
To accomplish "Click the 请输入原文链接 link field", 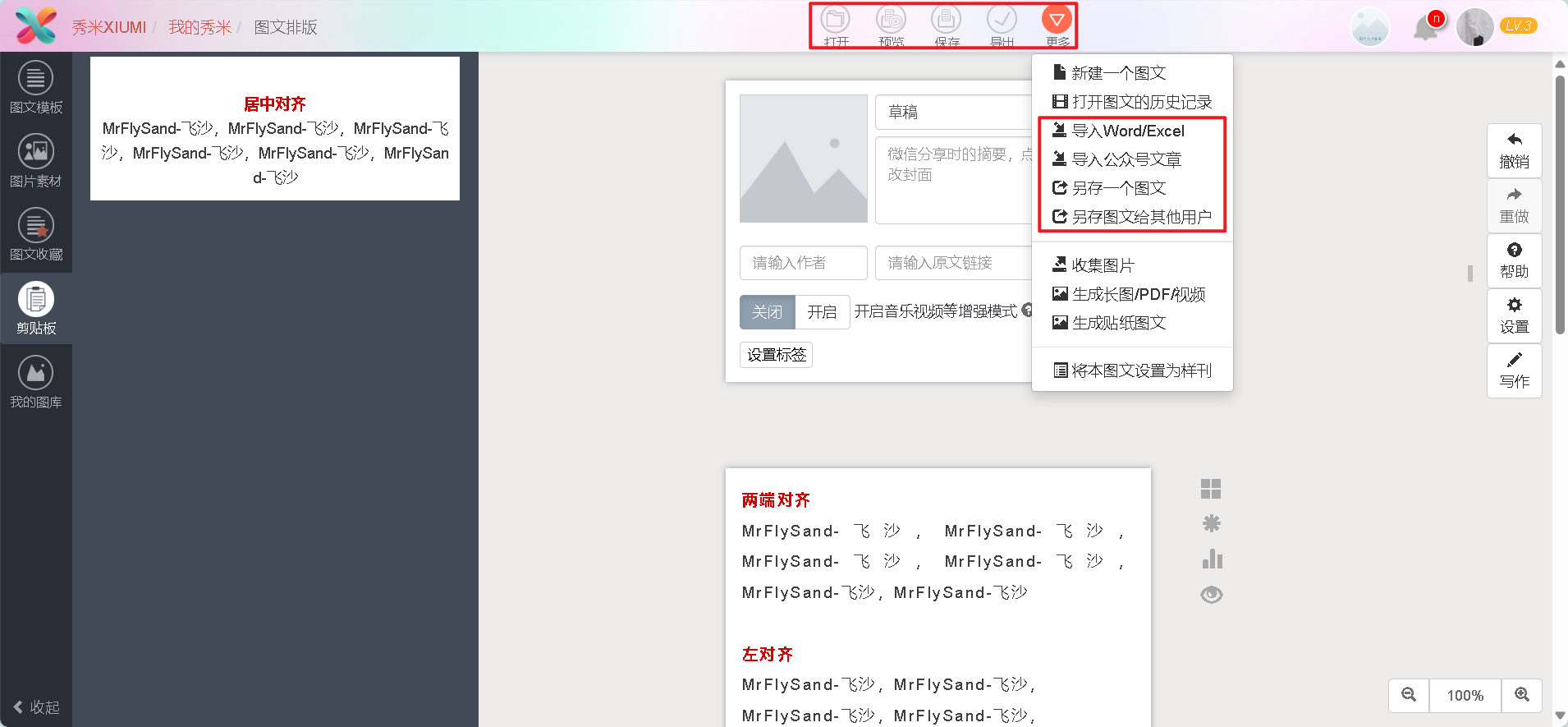I will point(953,263).
